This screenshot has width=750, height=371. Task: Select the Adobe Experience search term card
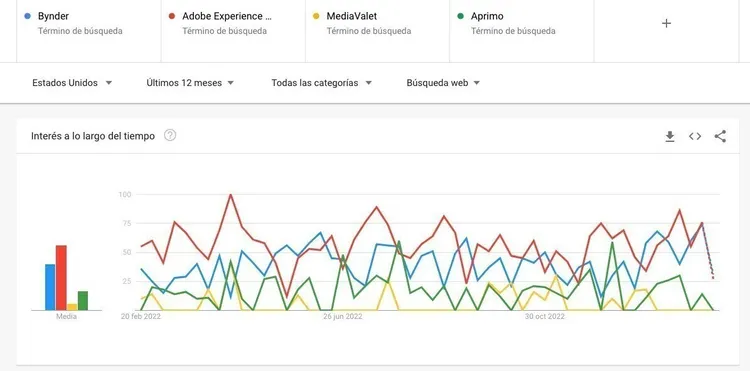click(233, 31)
